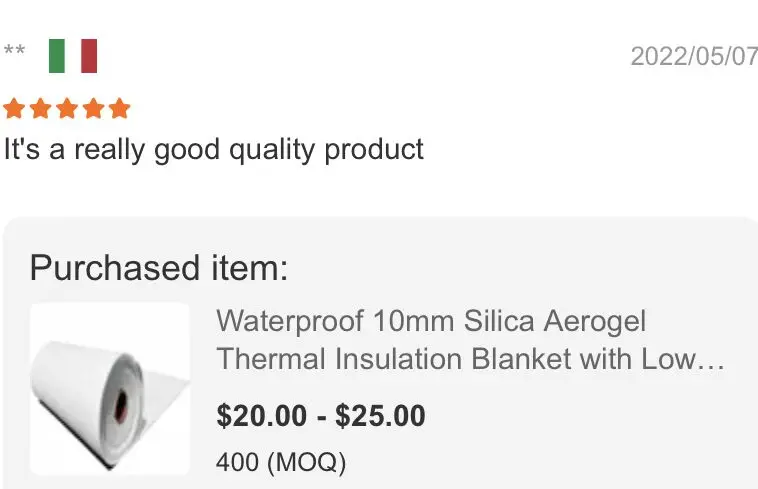Click the green stripe of the flag
Screen dimensions: 758x489
coord(57,56)
